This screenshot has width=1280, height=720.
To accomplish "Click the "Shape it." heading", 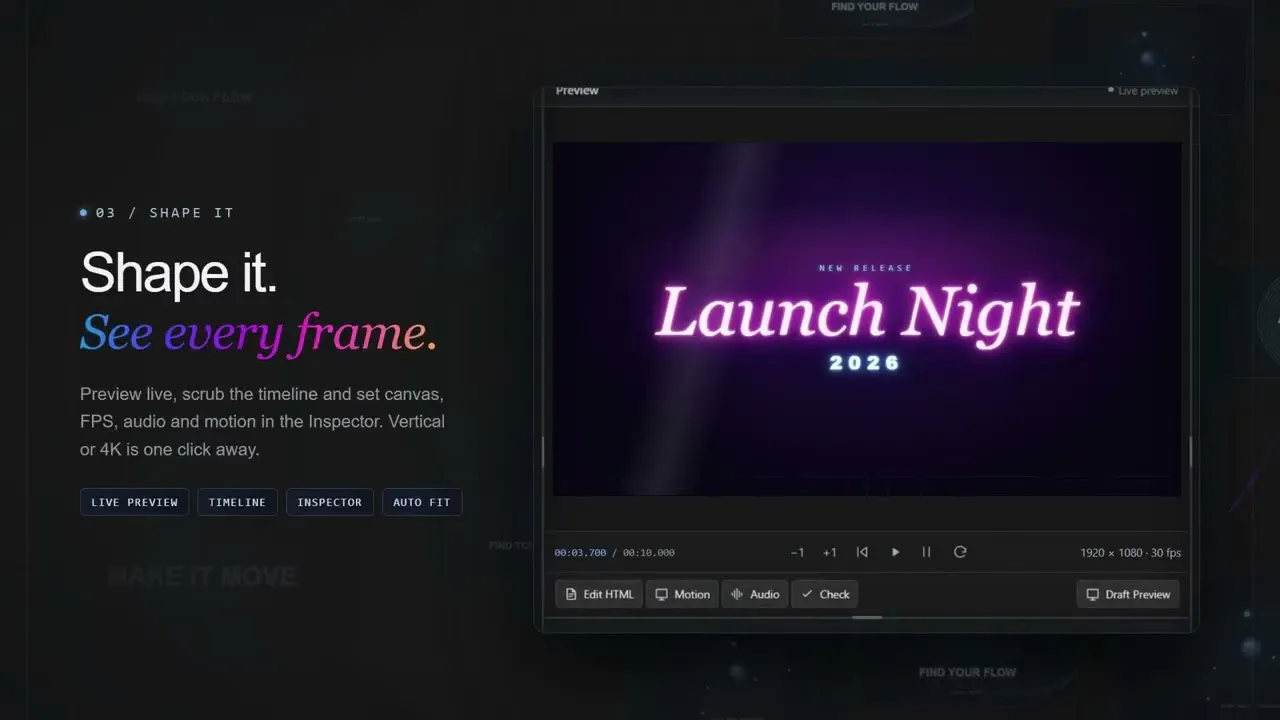I will tap(179, 273).
